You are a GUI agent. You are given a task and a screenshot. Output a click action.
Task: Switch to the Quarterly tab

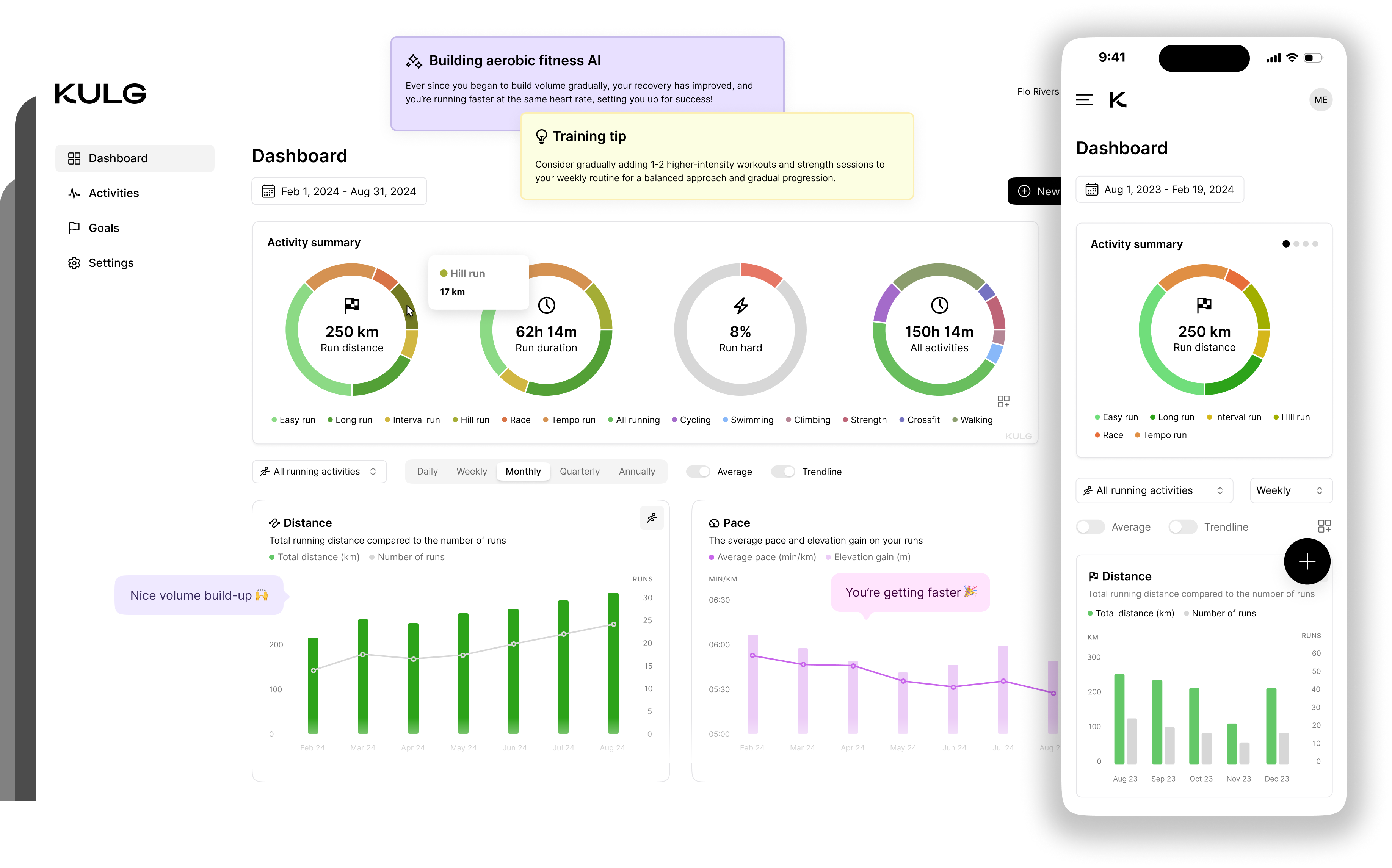coord(579,471)
